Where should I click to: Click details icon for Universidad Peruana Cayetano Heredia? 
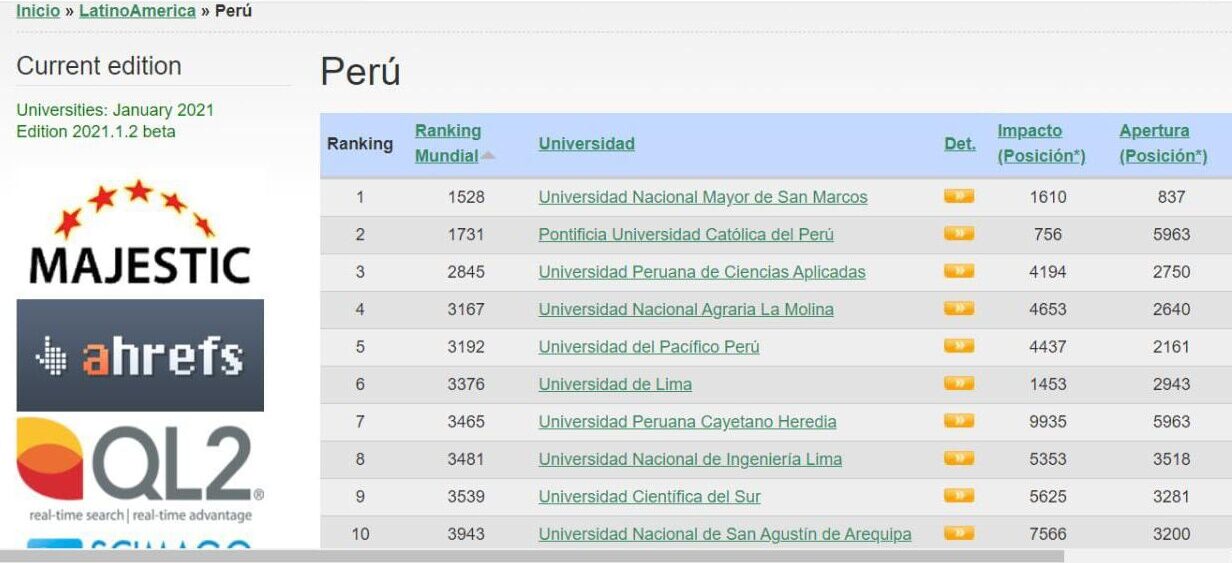pos(958,421)
